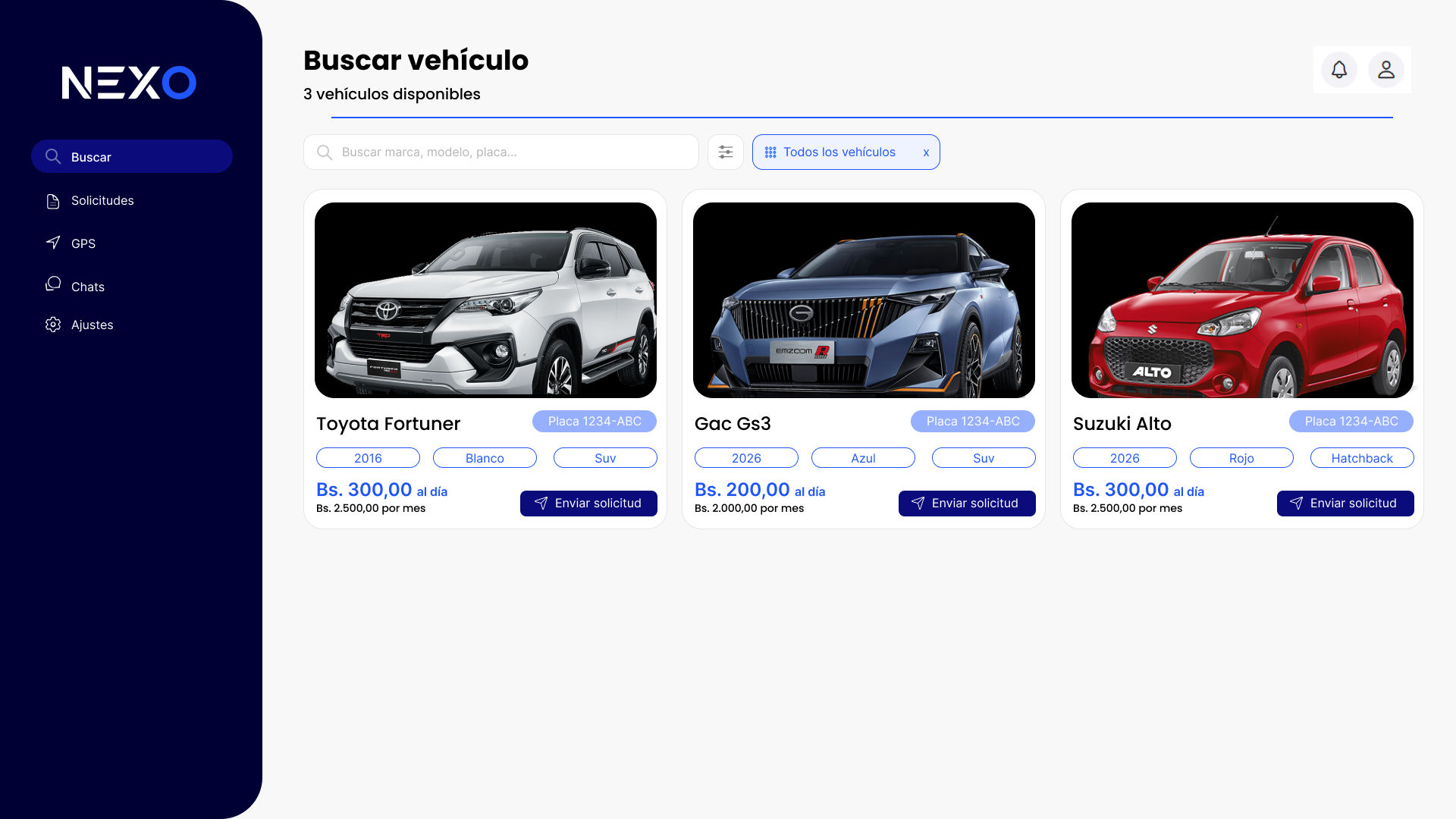The height and width of the screenshot is (819, 1456).
Task: Select the Todos los vehículos filter chip
Action: click(846, 152)
